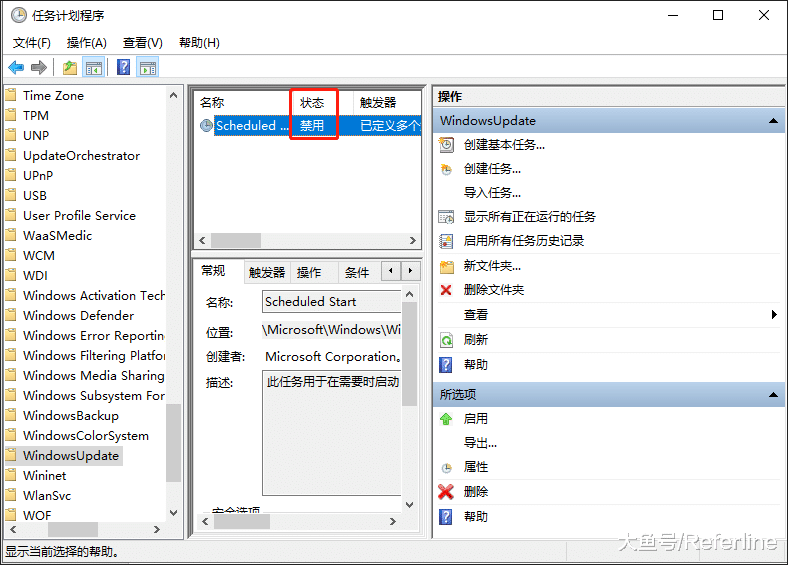Click the Back arrow in the toolbar

coord(16,68)
